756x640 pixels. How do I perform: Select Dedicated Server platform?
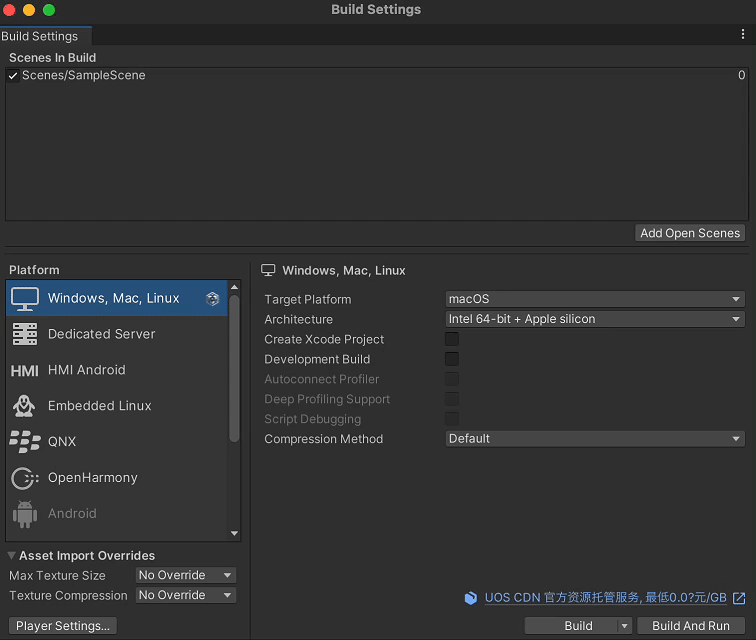click(117, 334)
